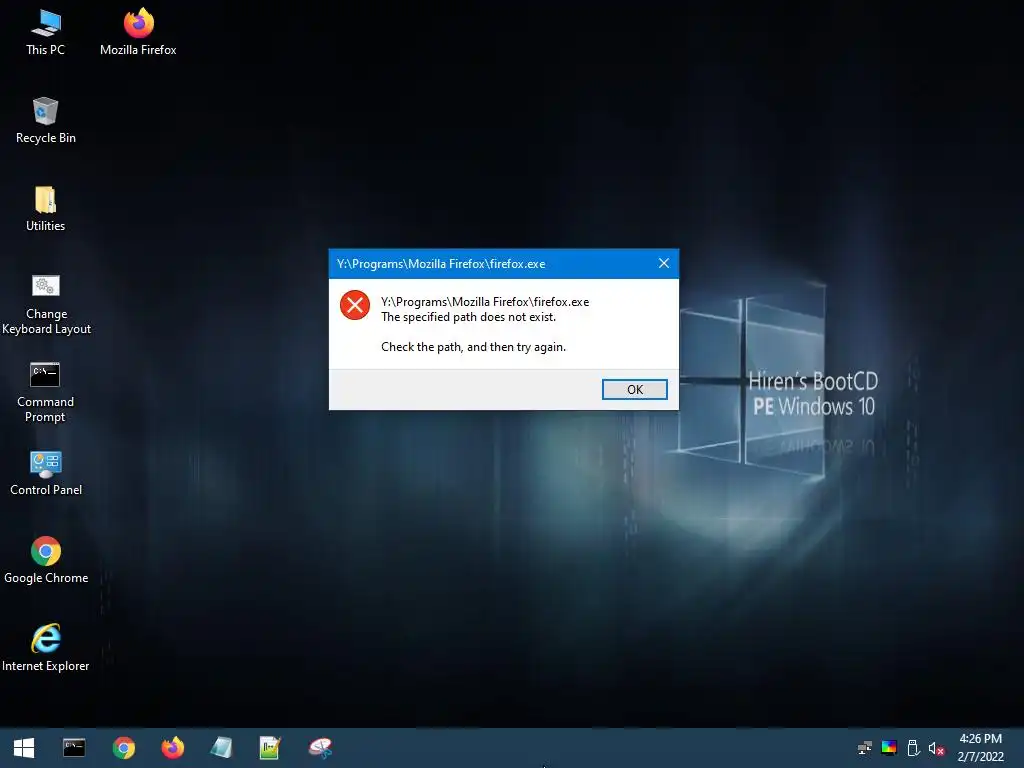The width and height of the screenshot is (1024, 768).
Task: Open the taskbar clock showing 4:26 PM
Action: point(980,748)
